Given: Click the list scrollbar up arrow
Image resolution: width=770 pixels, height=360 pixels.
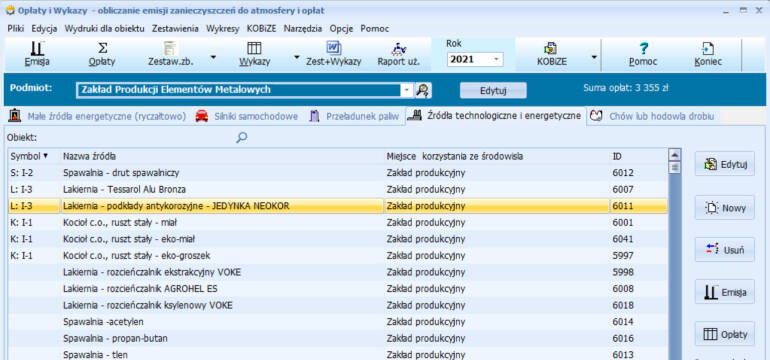Looking at the screenshot, I should pos(675,155).
